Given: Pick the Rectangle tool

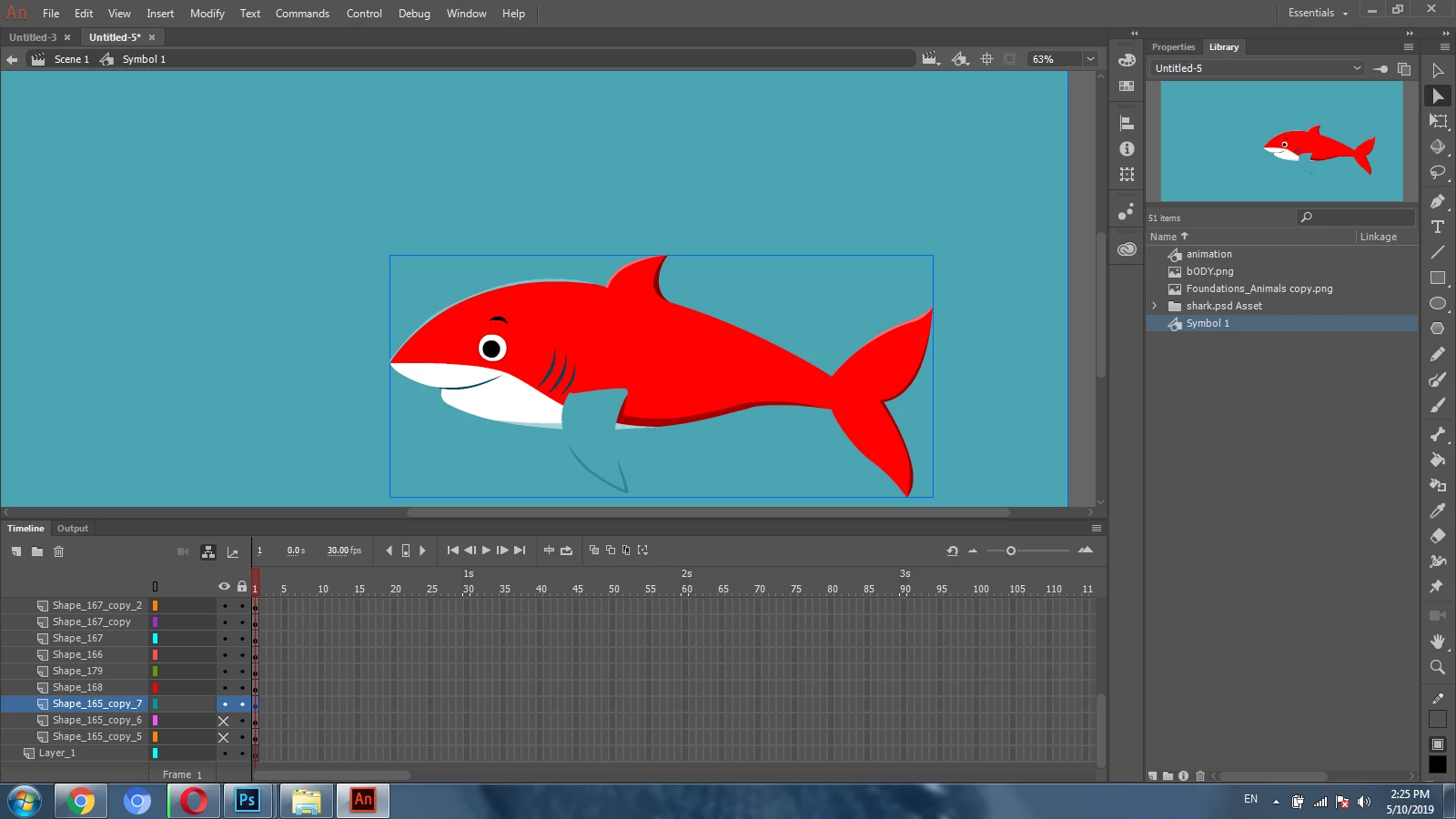Looking at the screenshot, I should point(1438,278).
